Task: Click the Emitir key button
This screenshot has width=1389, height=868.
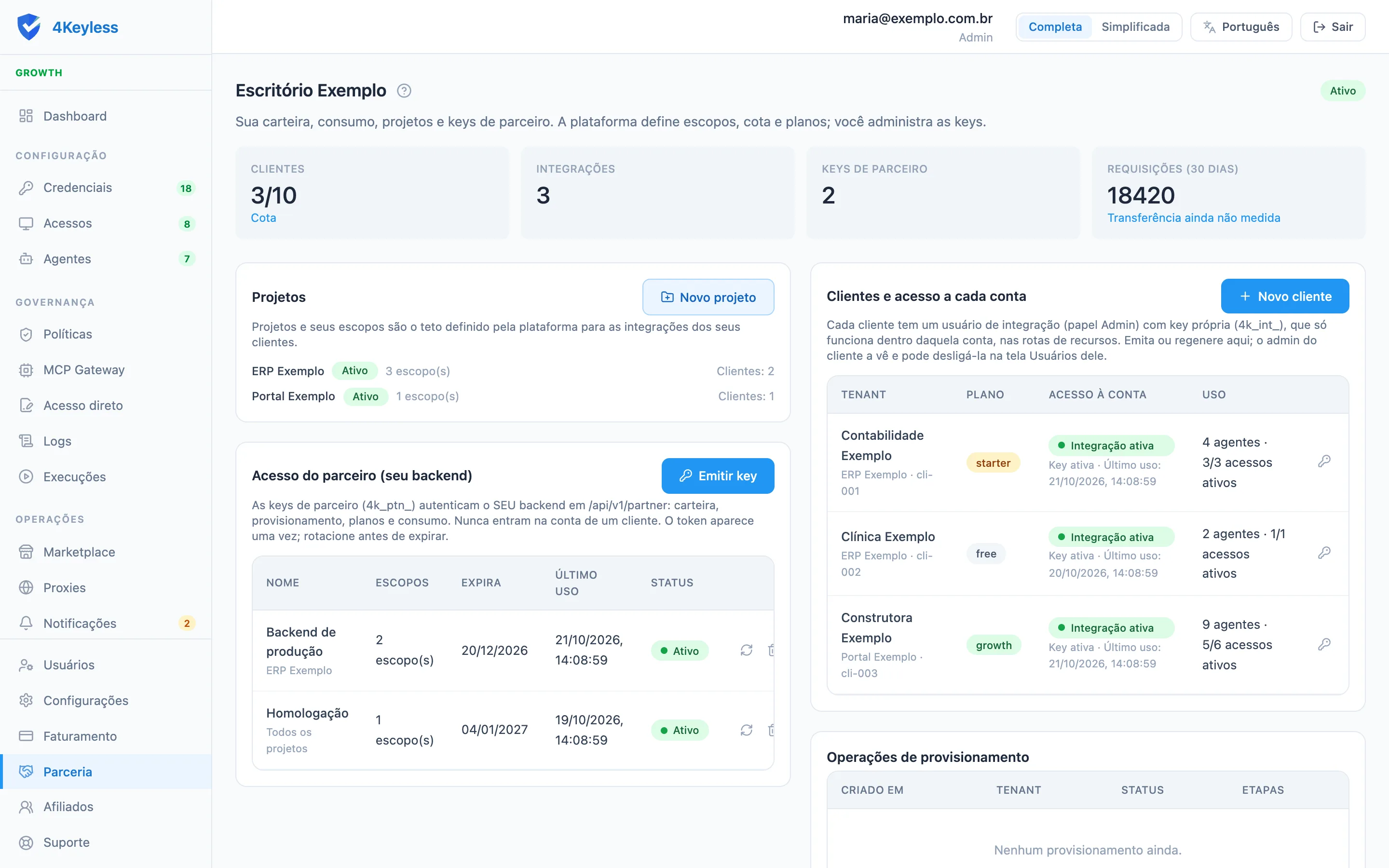Action: [718, 475]
